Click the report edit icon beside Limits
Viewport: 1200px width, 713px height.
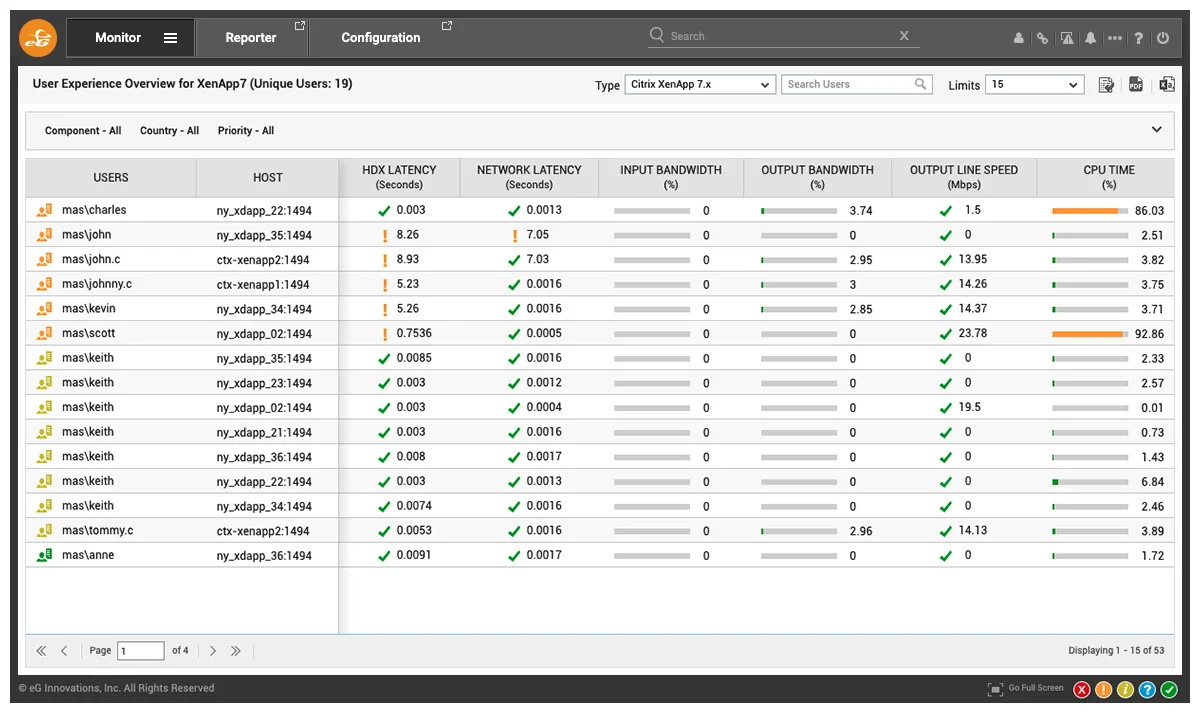coord(1106,85)
